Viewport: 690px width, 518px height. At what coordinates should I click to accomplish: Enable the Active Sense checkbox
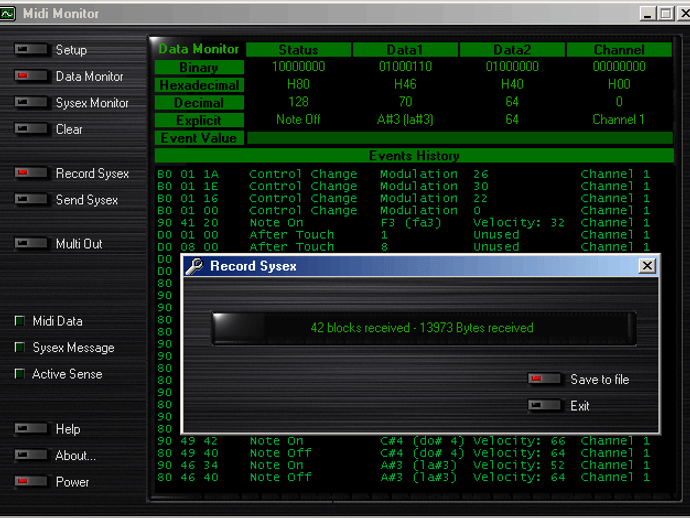pos(19,374)
